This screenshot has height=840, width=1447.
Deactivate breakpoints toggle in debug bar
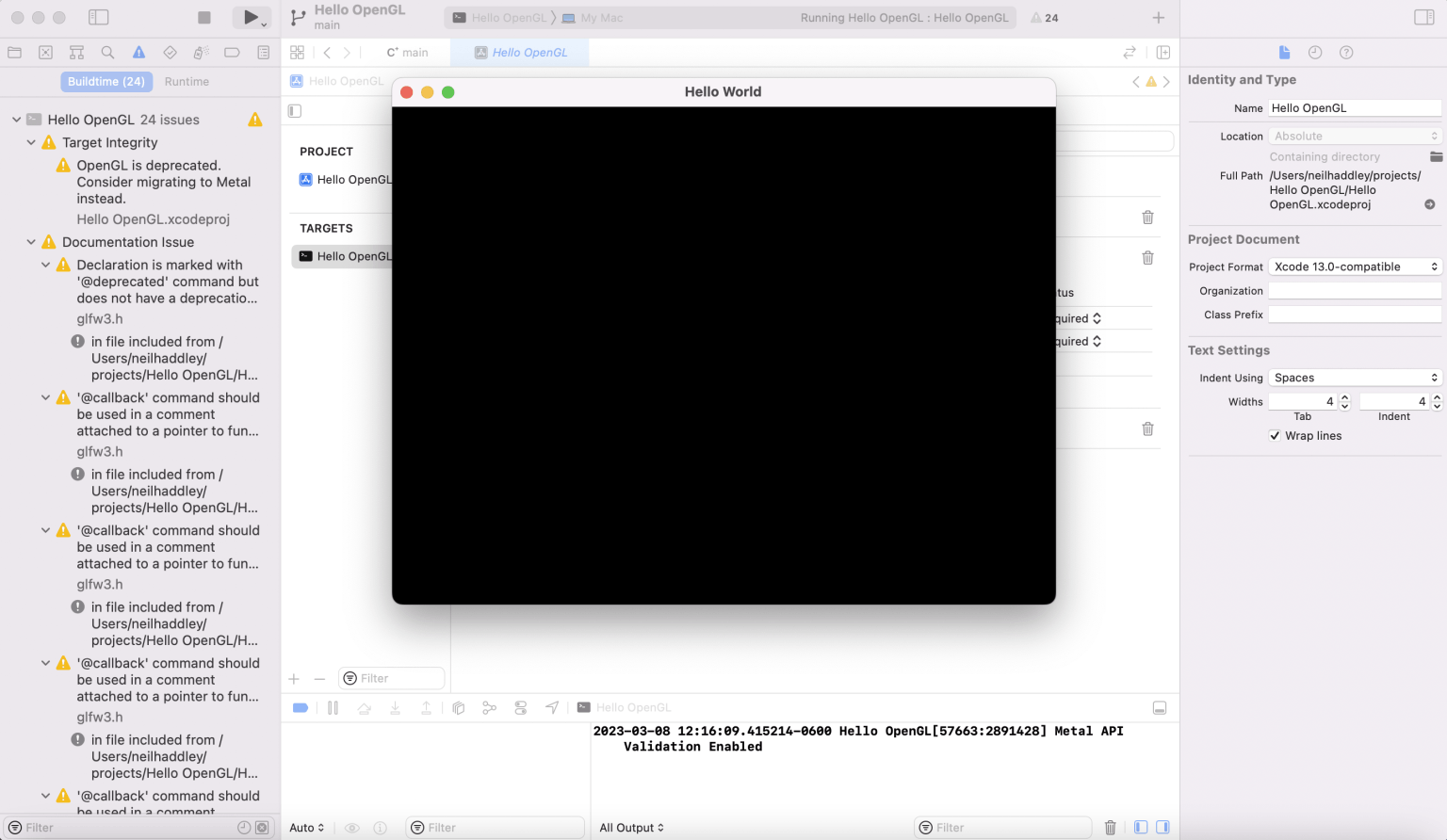(301, 708)
